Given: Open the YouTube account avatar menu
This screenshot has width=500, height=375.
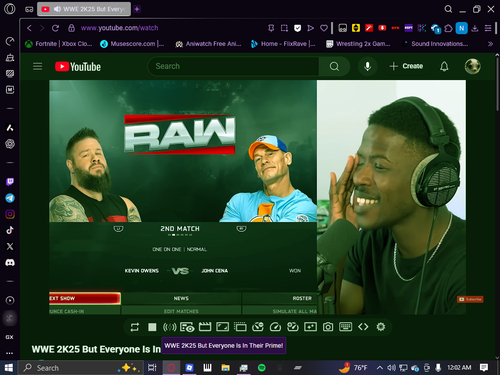Looking at the screenshot, I should 472,66.
